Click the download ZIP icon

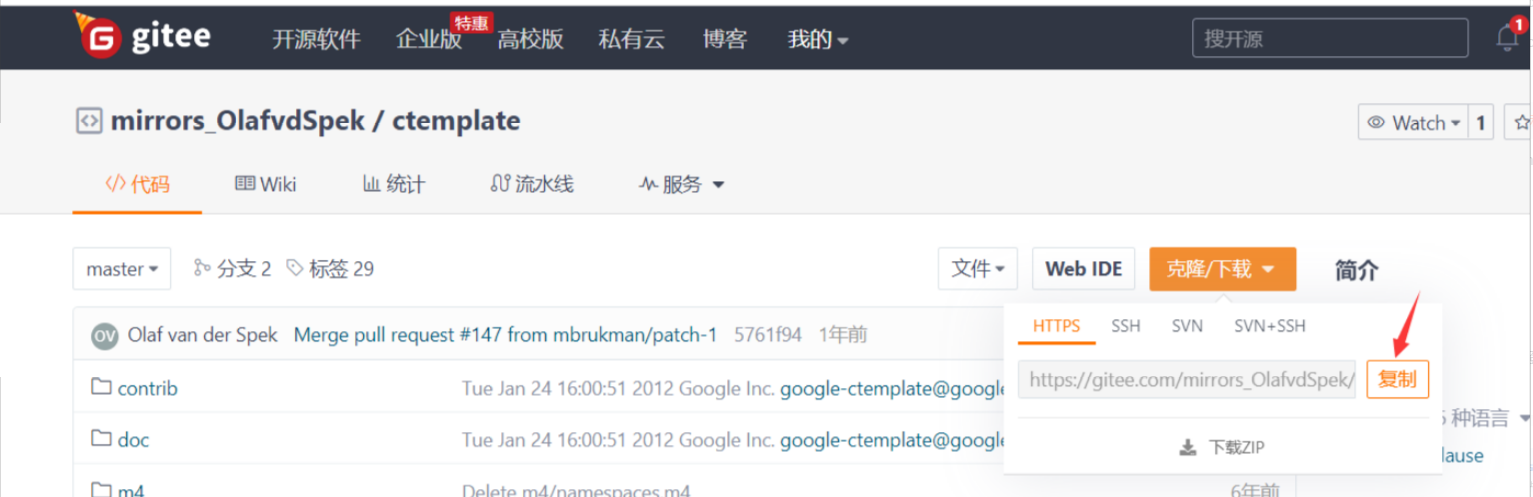click(x=1188, y=447)
